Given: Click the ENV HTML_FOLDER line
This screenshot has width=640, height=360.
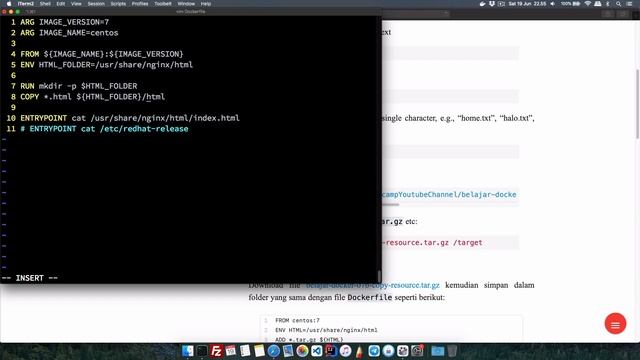Looking at the screenshot, I should coord(107,64).
